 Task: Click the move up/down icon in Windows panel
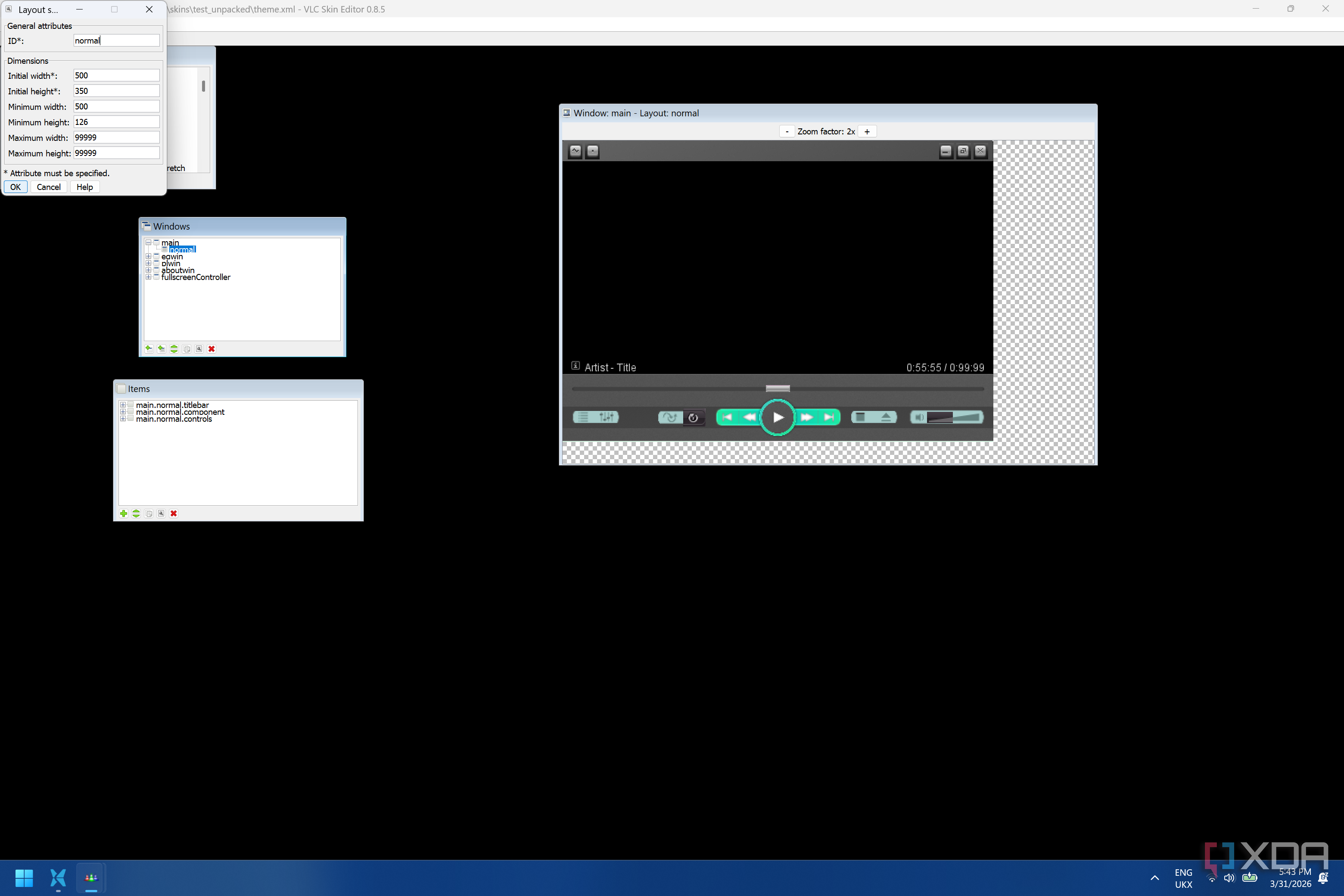174,349
